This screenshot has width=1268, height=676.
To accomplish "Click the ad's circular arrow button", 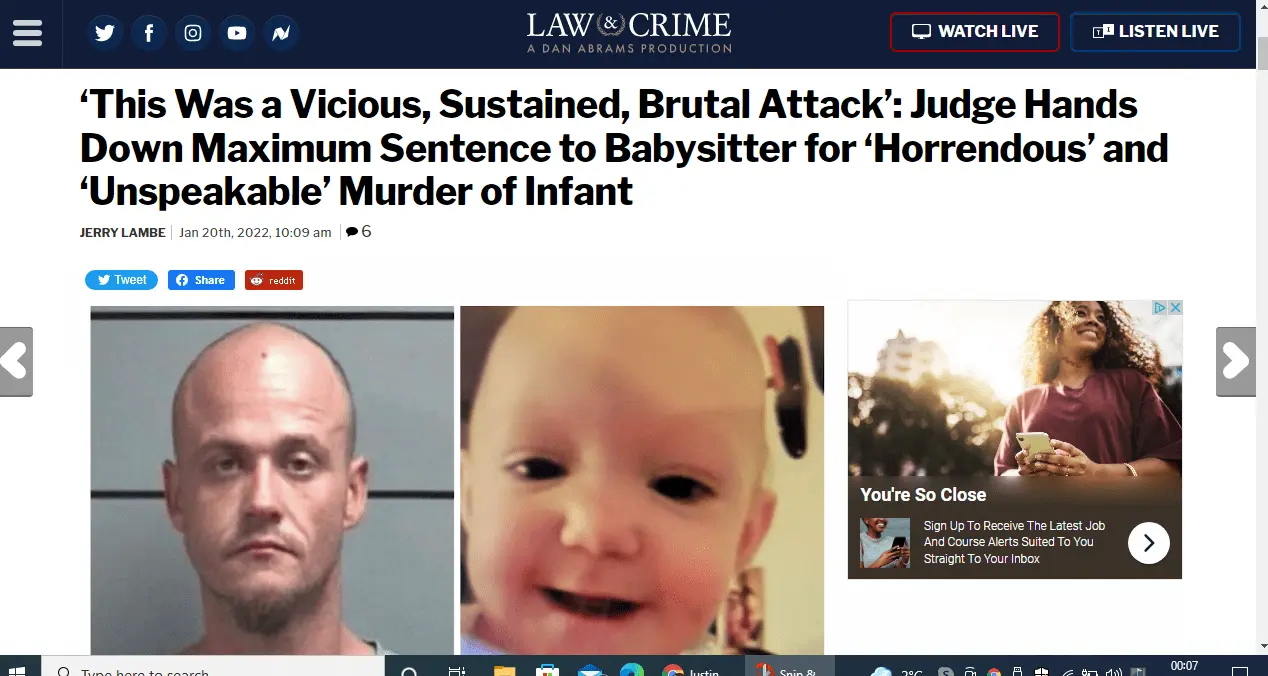I will pyautogui.click(x=1149, y=543).
